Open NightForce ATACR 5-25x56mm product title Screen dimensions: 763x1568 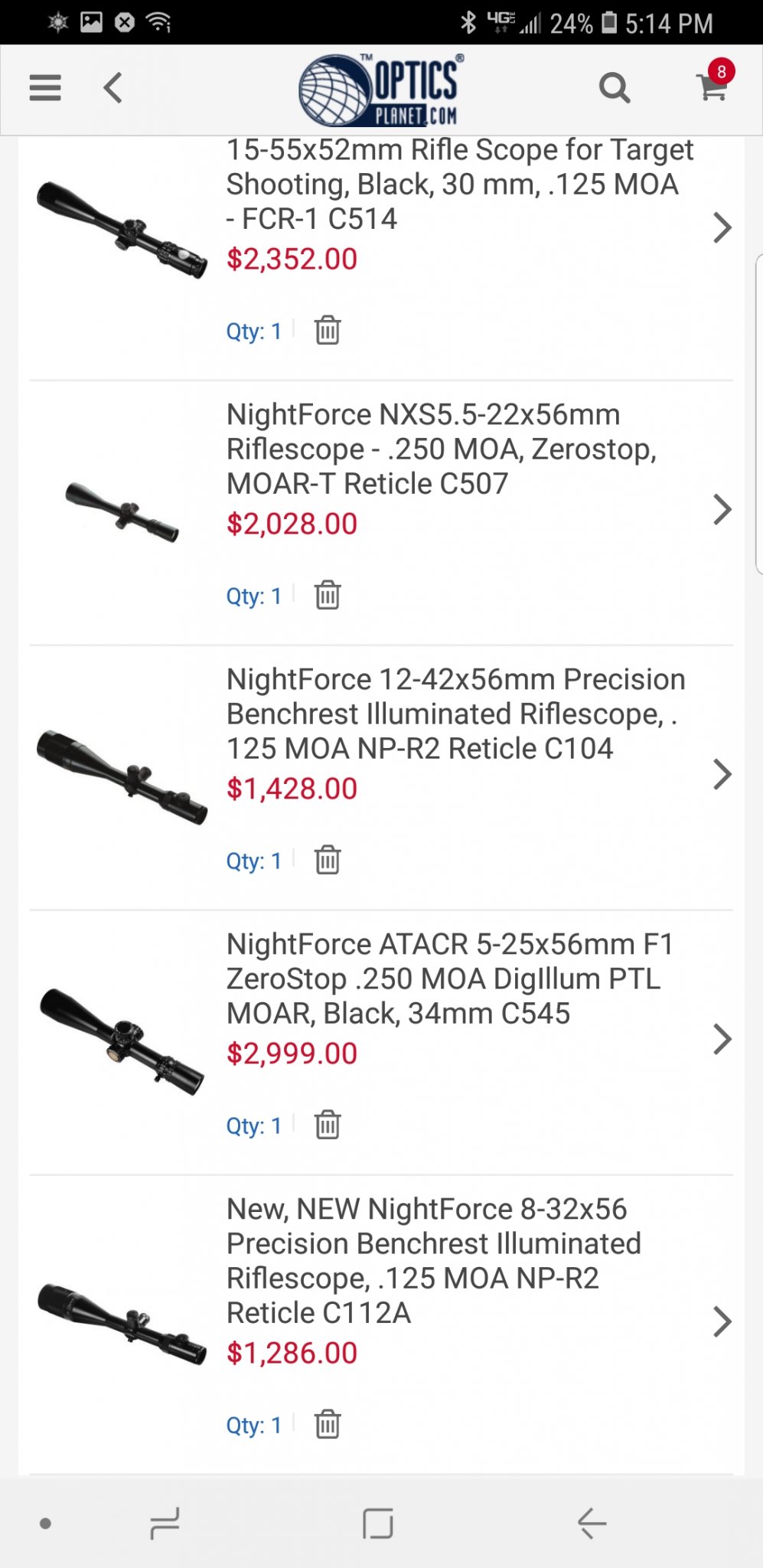[449, 979]
